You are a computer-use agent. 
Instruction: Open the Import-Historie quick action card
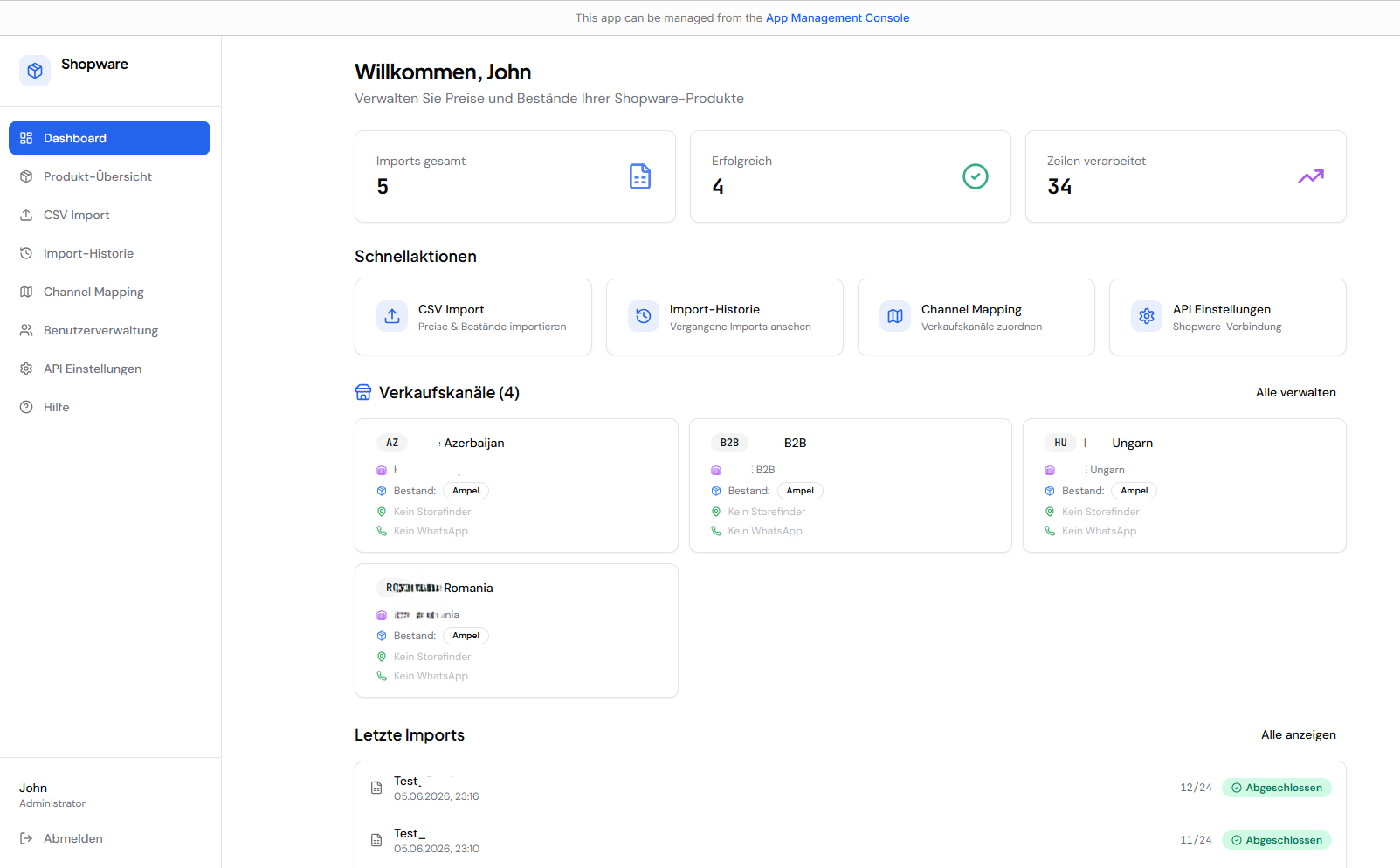point(725,317)
